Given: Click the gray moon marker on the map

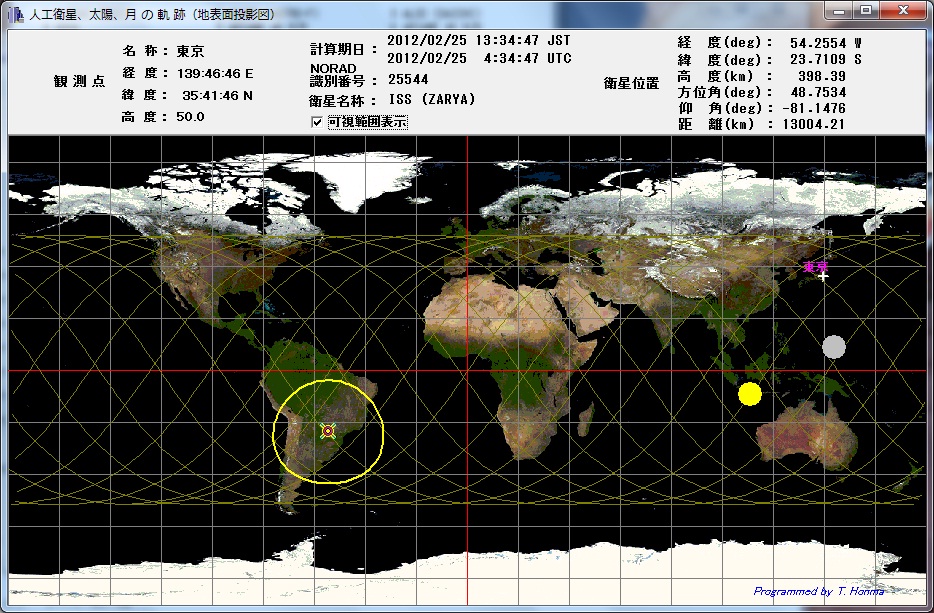Looking at the screenshot, I should [x=833, y=347].
